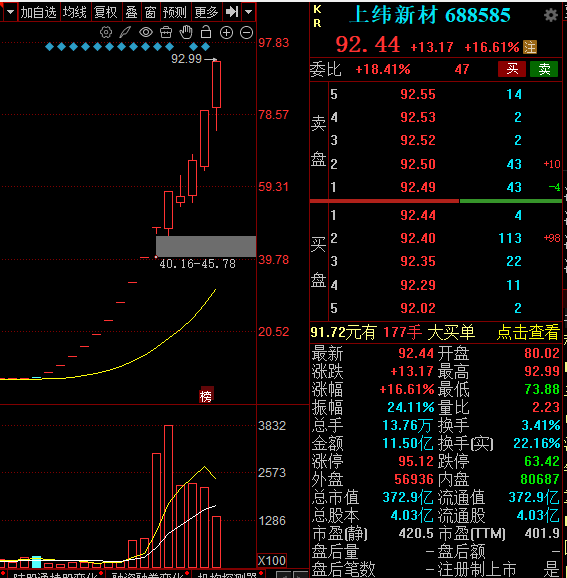Image resolution: width=567 pixels, height=578 pixels.
Task: Click the 内盘 value 80687
Action: click(x=540, y=479)
